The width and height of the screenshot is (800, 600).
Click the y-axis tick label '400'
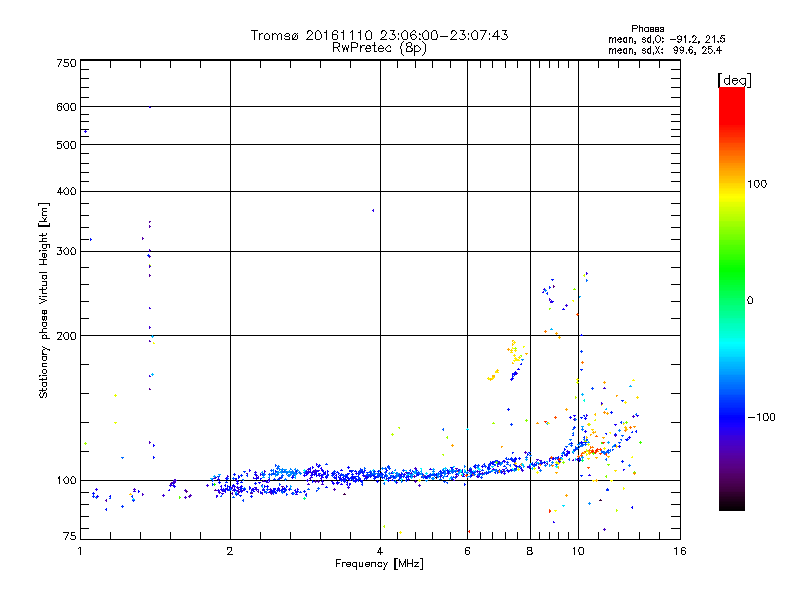pos(66,191)
